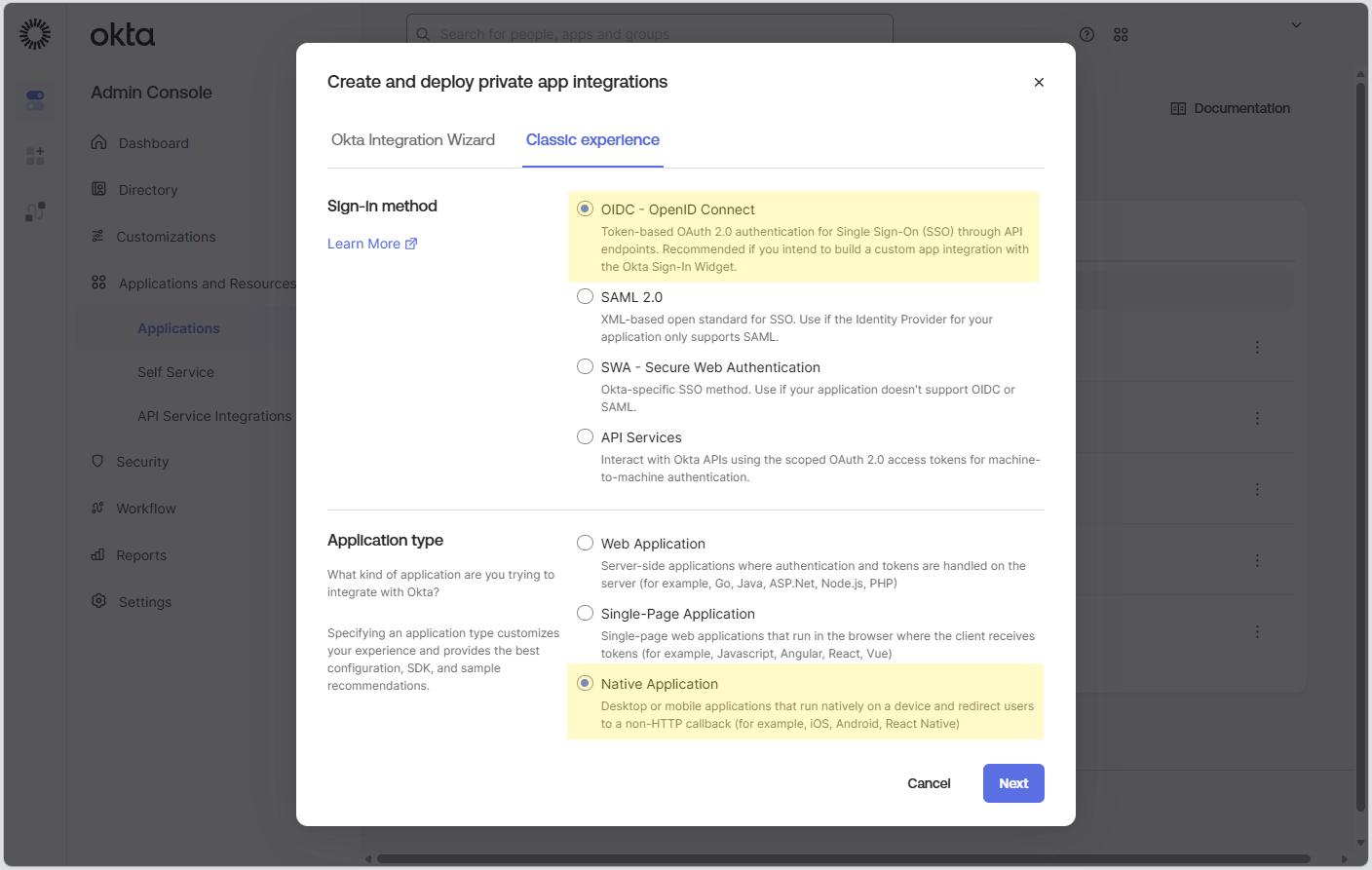The image size is (1372, 870).
Task: Click the Documentation book icon
Action: [1178, 108]
